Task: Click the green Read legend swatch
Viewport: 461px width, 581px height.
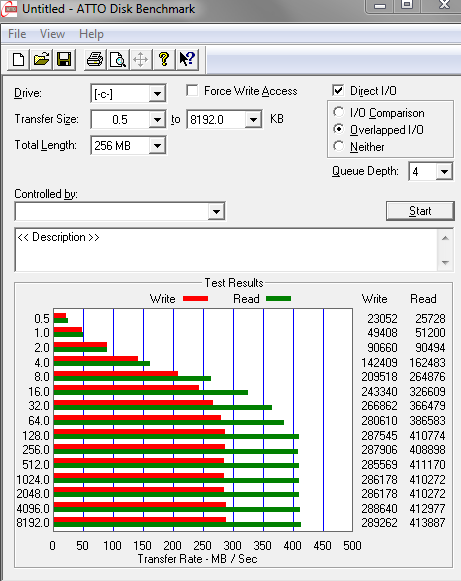Action: pos(278,298)
